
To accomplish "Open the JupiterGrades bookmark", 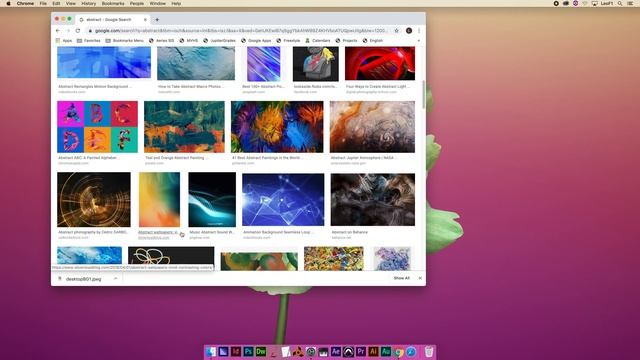I will click(x=220, y=41).
